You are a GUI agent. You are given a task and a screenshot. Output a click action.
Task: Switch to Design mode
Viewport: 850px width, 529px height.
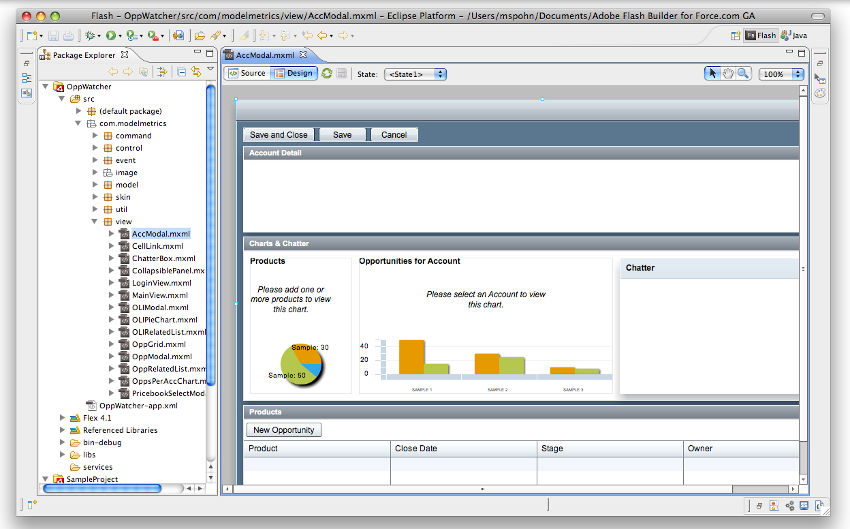293,74
